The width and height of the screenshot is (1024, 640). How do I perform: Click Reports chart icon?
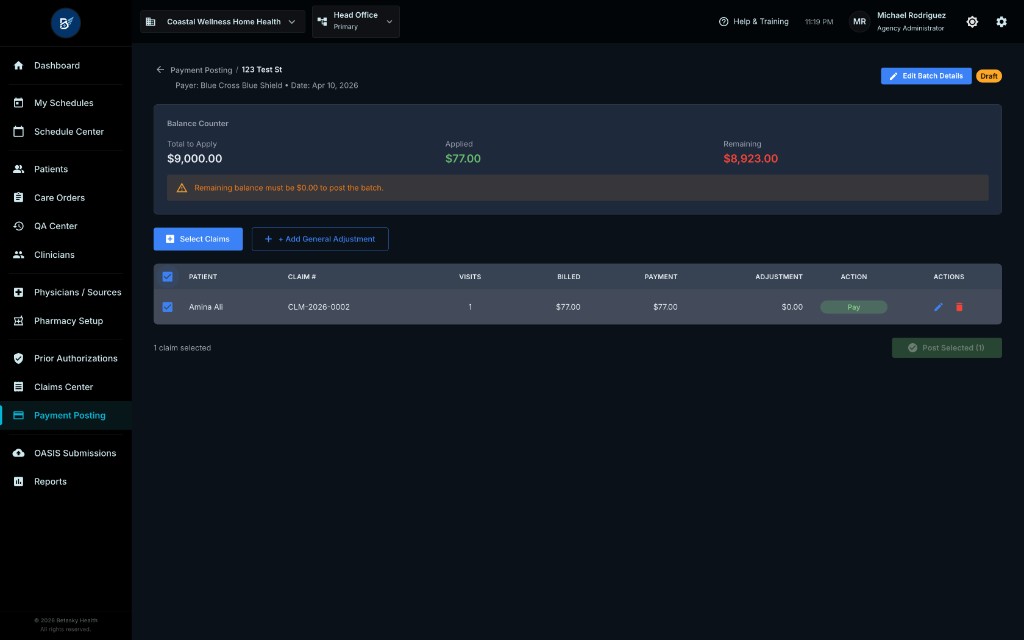pyautogui.click(x=18, y=481)
